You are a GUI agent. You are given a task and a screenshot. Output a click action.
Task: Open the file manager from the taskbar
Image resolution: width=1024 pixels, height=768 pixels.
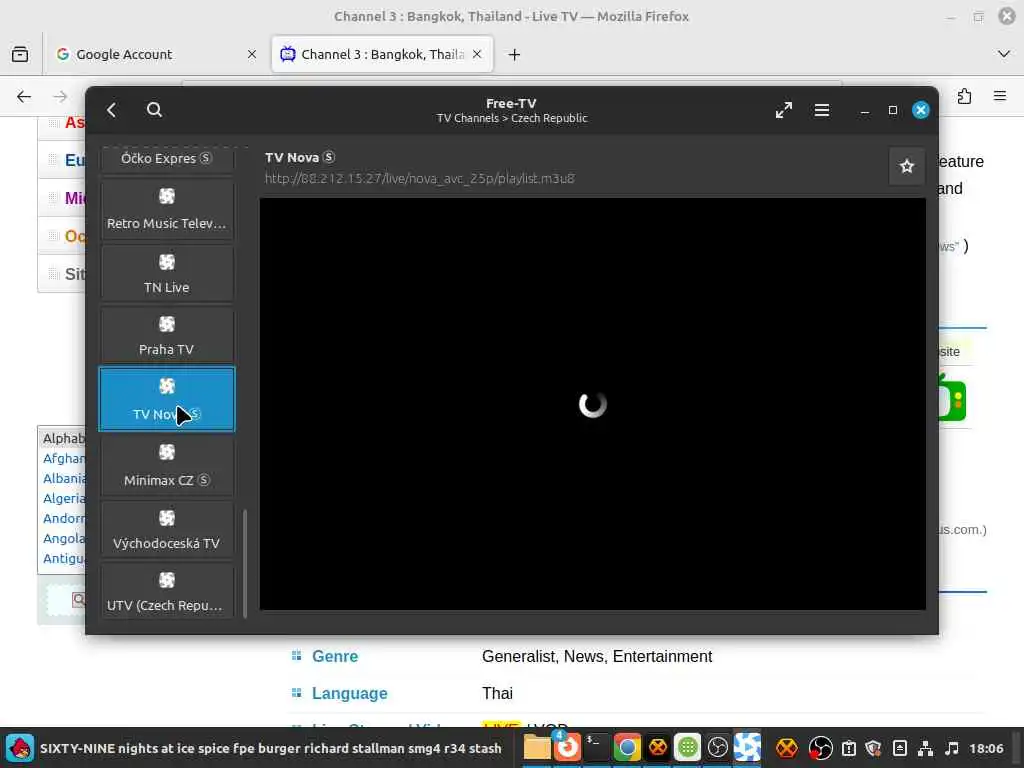[537, 748]
